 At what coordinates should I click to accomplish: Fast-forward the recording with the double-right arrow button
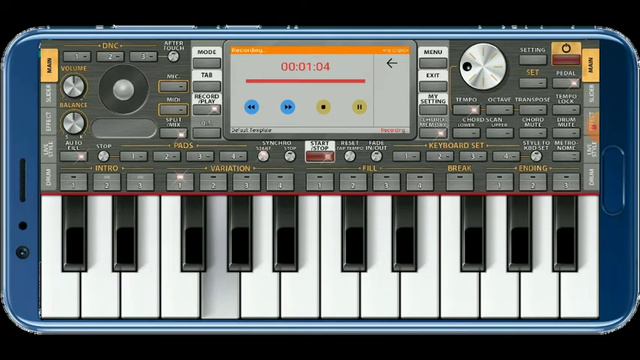(288, 107)
